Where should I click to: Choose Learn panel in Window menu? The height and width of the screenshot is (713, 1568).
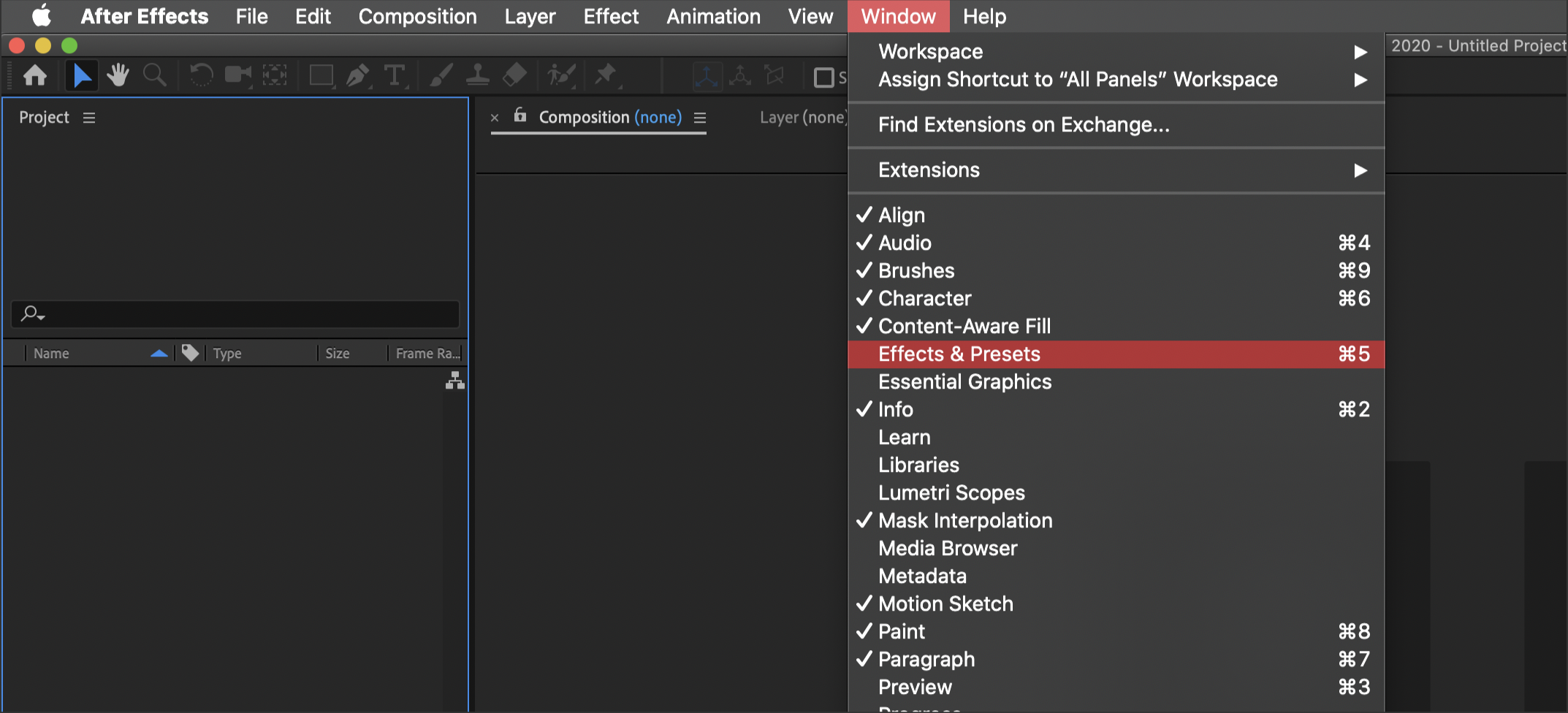[x=1116, y=437]
